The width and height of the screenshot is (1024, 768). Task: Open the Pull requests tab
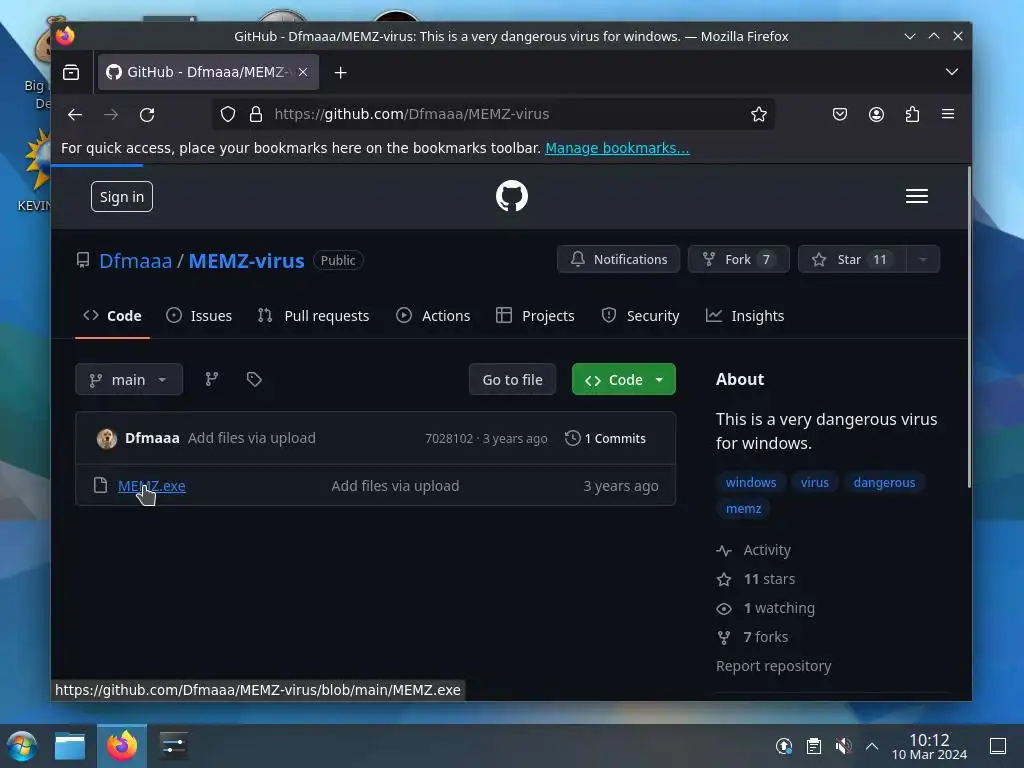(x=313, y=316)
